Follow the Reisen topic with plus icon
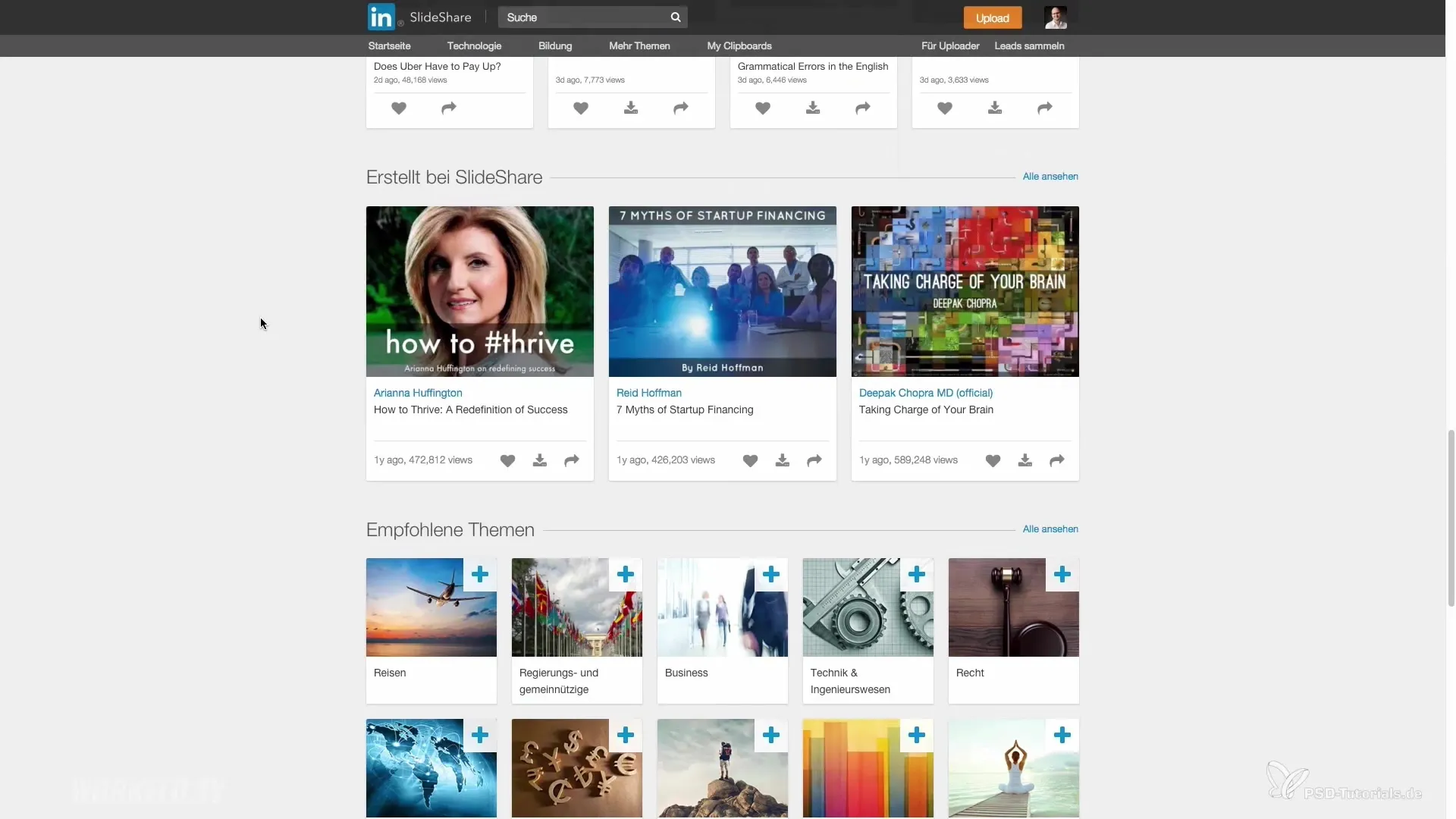1456x819 pixels. click(x=480, y=575)
